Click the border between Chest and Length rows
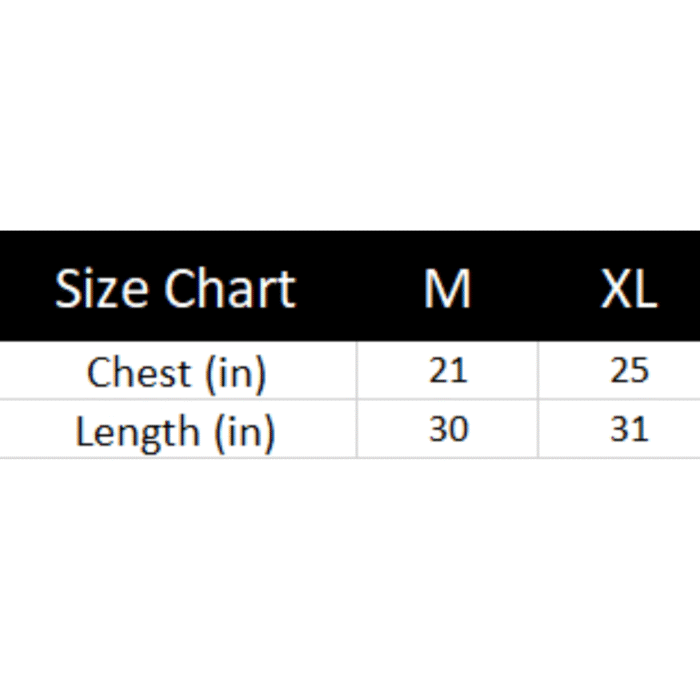 [200, 399]
